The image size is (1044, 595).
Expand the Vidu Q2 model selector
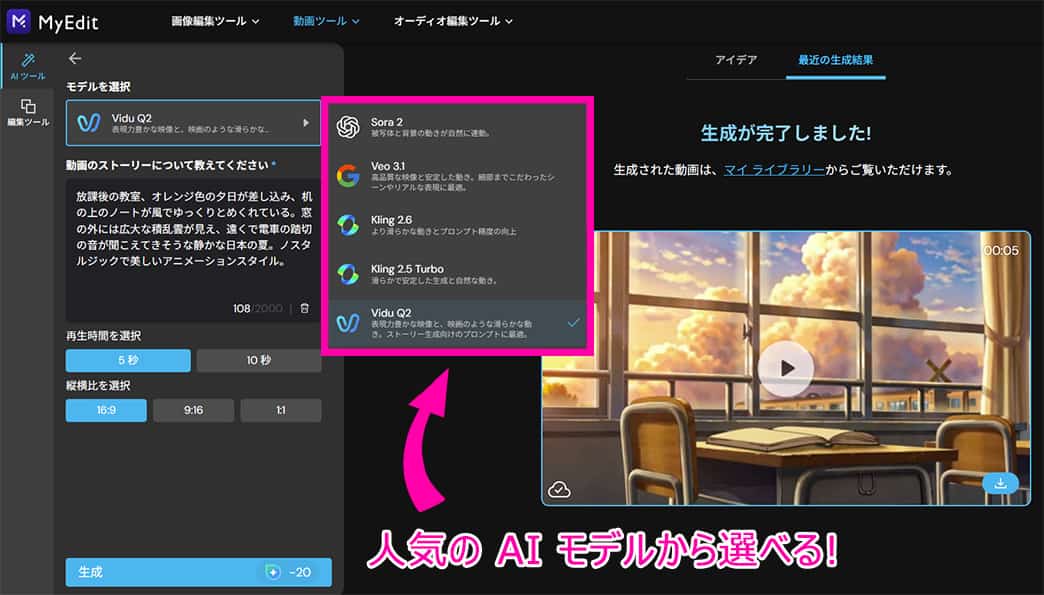[193, 122]
